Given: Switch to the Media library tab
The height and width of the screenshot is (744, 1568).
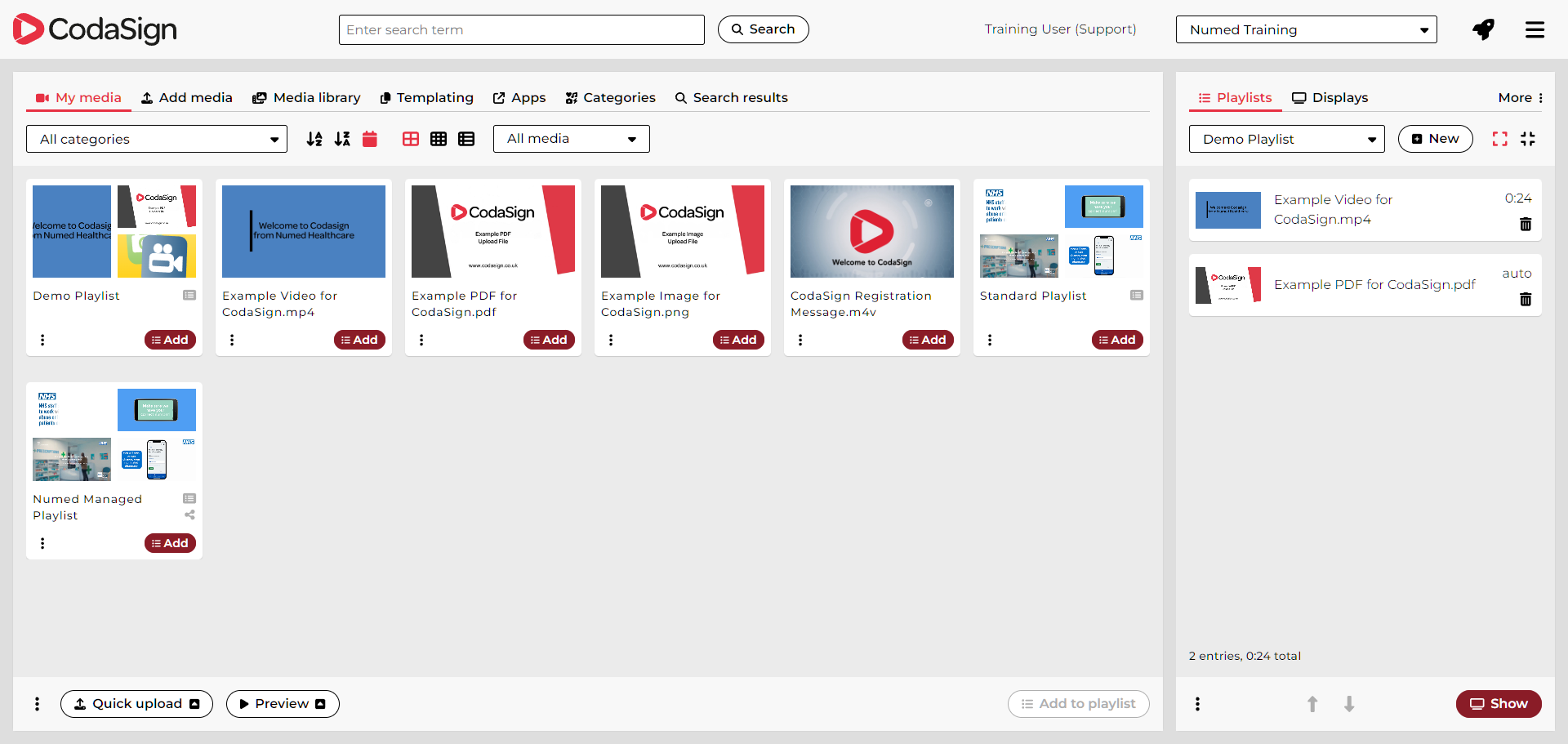Looking at the screenshot, I should [306, 98].
